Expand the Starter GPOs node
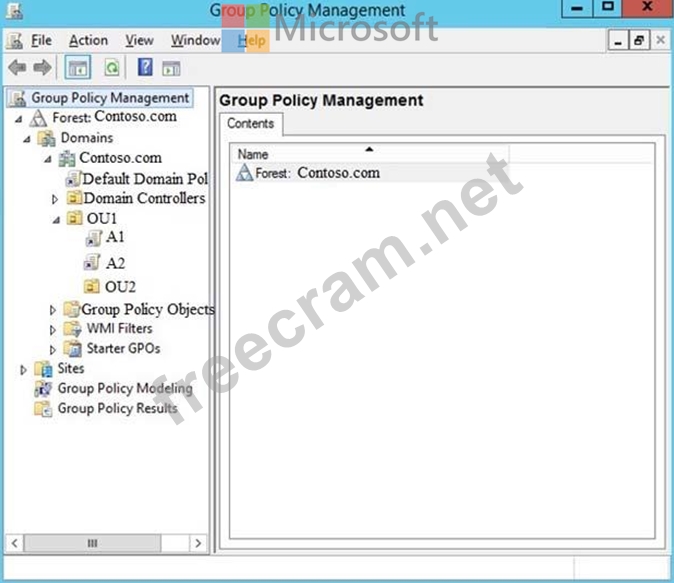The width and height of the screenshot is (674, 583). 52,350
